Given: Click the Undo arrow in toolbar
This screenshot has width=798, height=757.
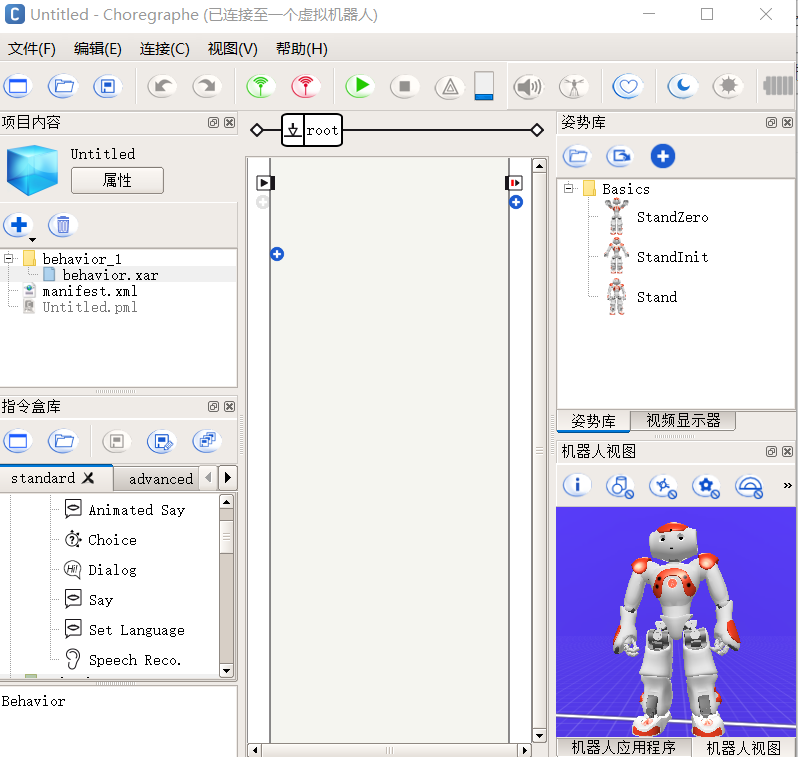Looking at the screenshot, I should 162,87.
